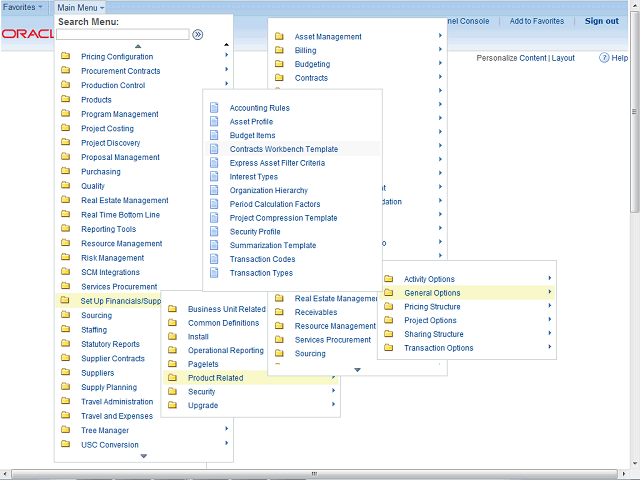Open Period Calculation Factors page link

click(275, 204)
